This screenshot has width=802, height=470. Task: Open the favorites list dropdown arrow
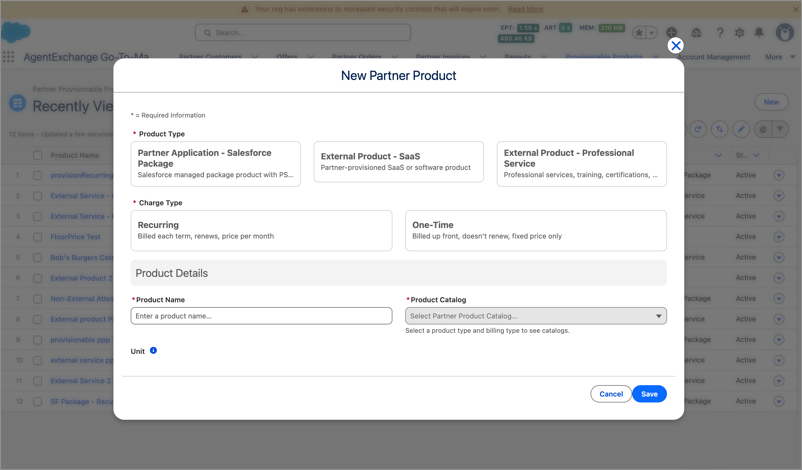click(652, 33)
